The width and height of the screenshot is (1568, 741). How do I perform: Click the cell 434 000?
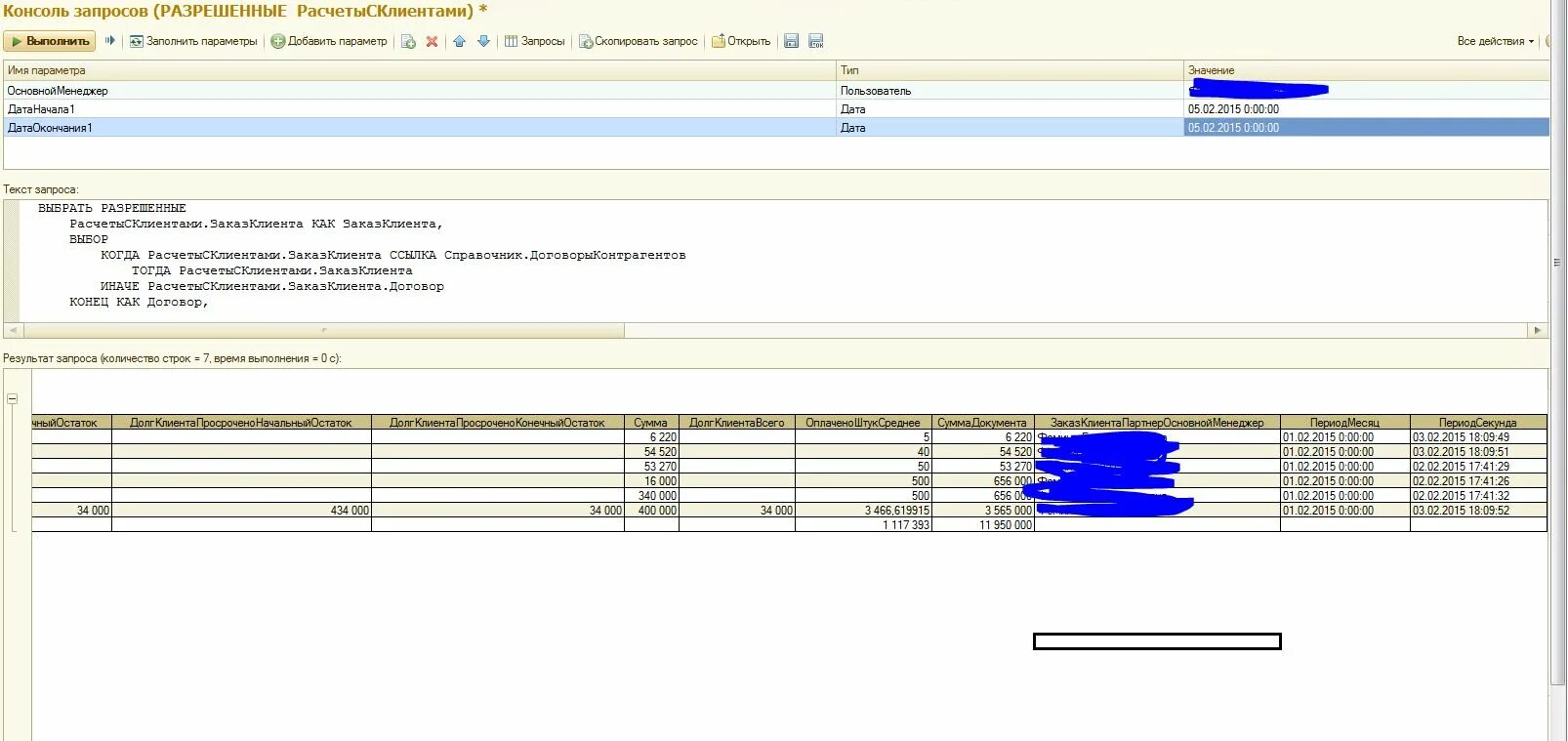click(x=241, y=511)
